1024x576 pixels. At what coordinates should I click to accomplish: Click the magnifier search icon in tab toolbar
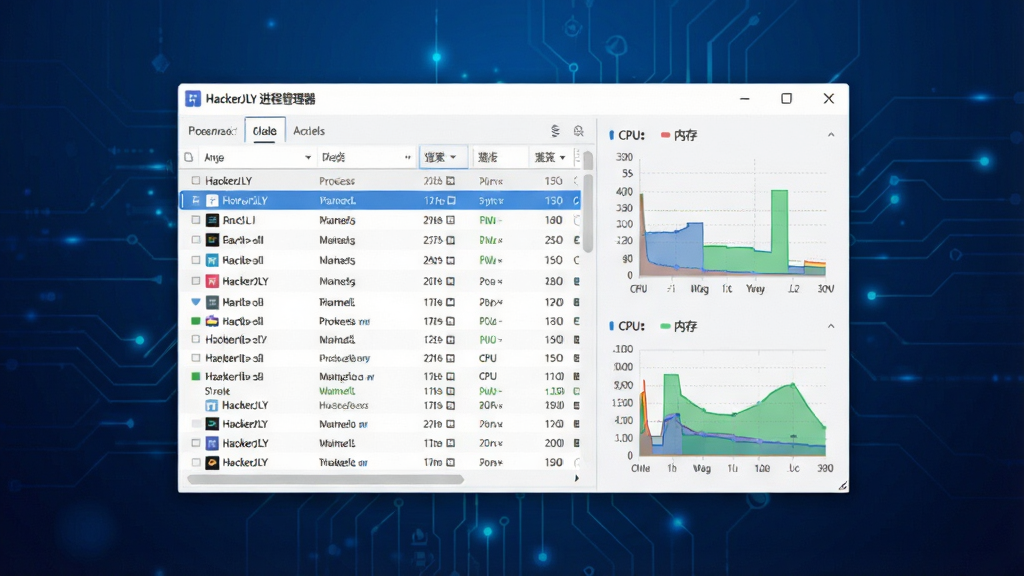(579, 131)
